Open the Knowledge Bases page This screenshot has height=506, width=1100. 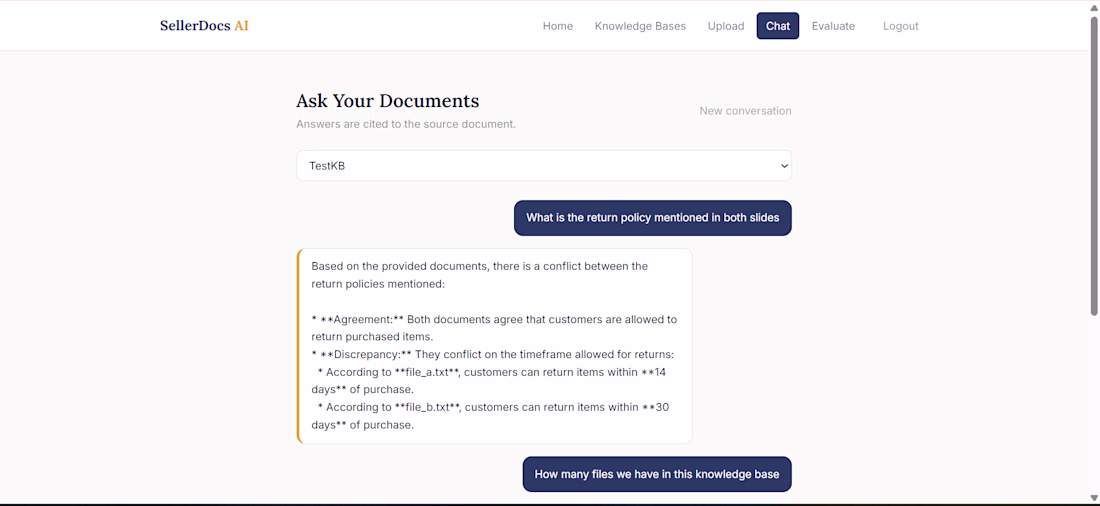coord(640,26)
